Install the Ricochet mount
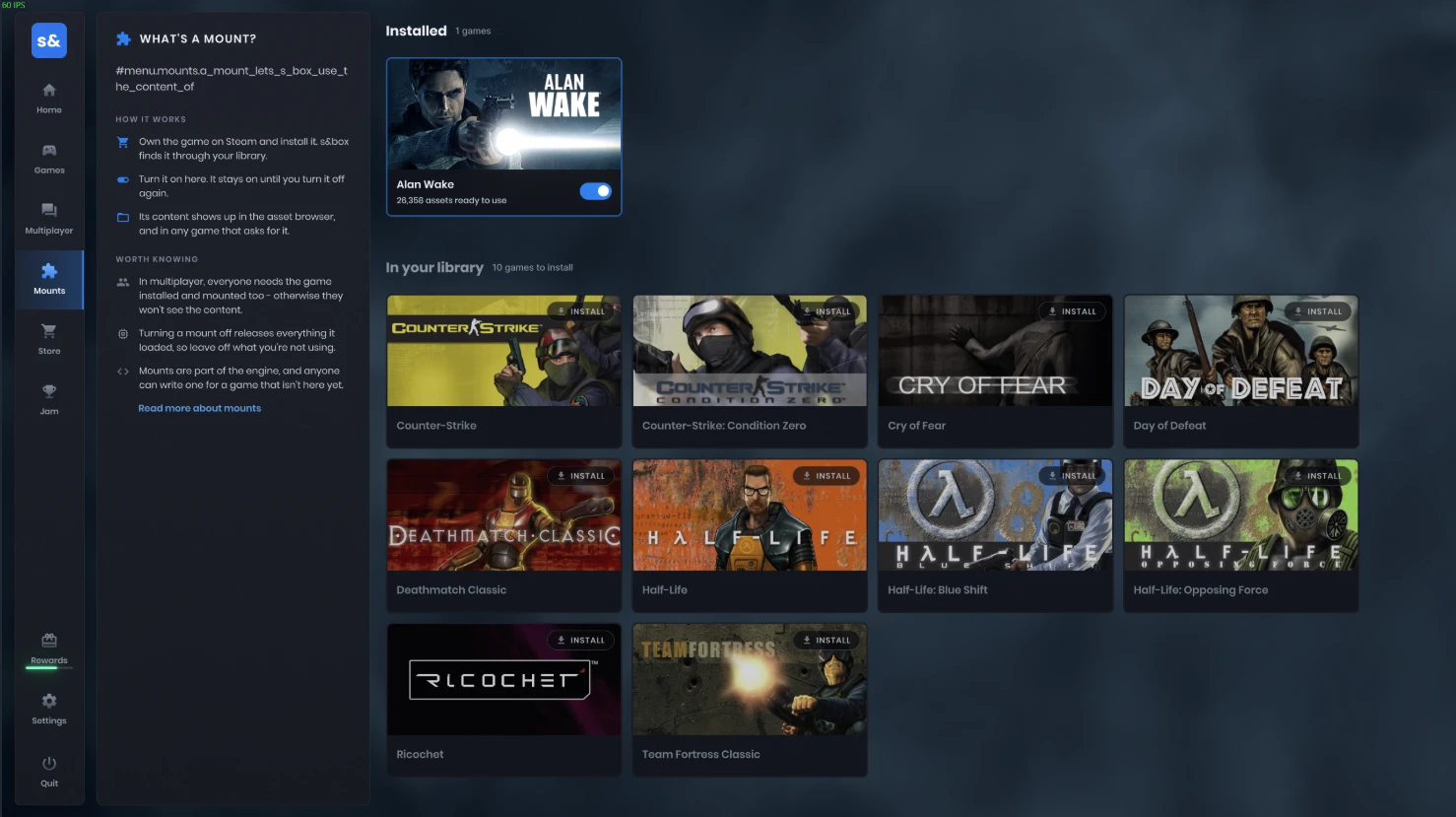 581,641
